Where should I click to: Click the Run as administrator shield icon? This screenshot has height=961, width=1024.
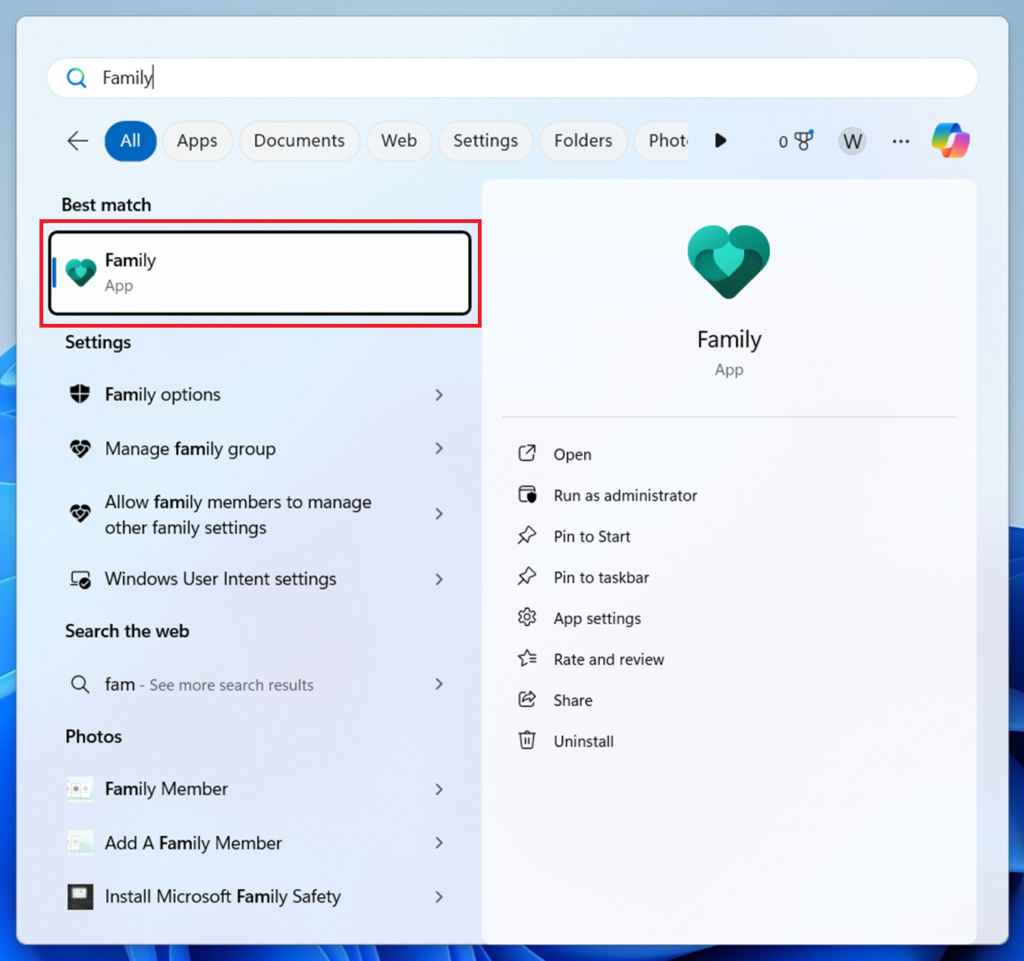click(527, 495)
